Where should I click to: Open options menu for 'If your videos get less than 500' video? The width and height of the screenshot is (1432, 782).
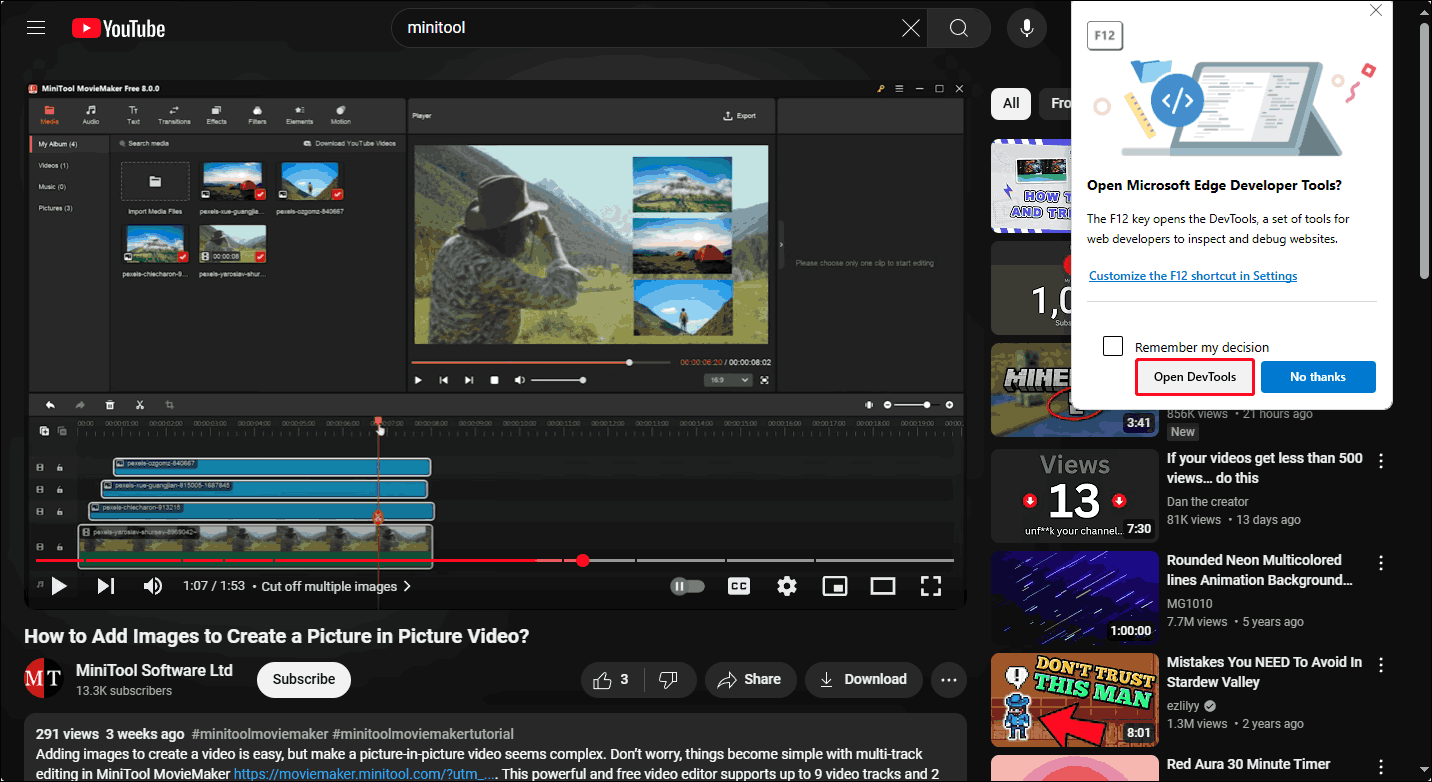click(1381, 461)
